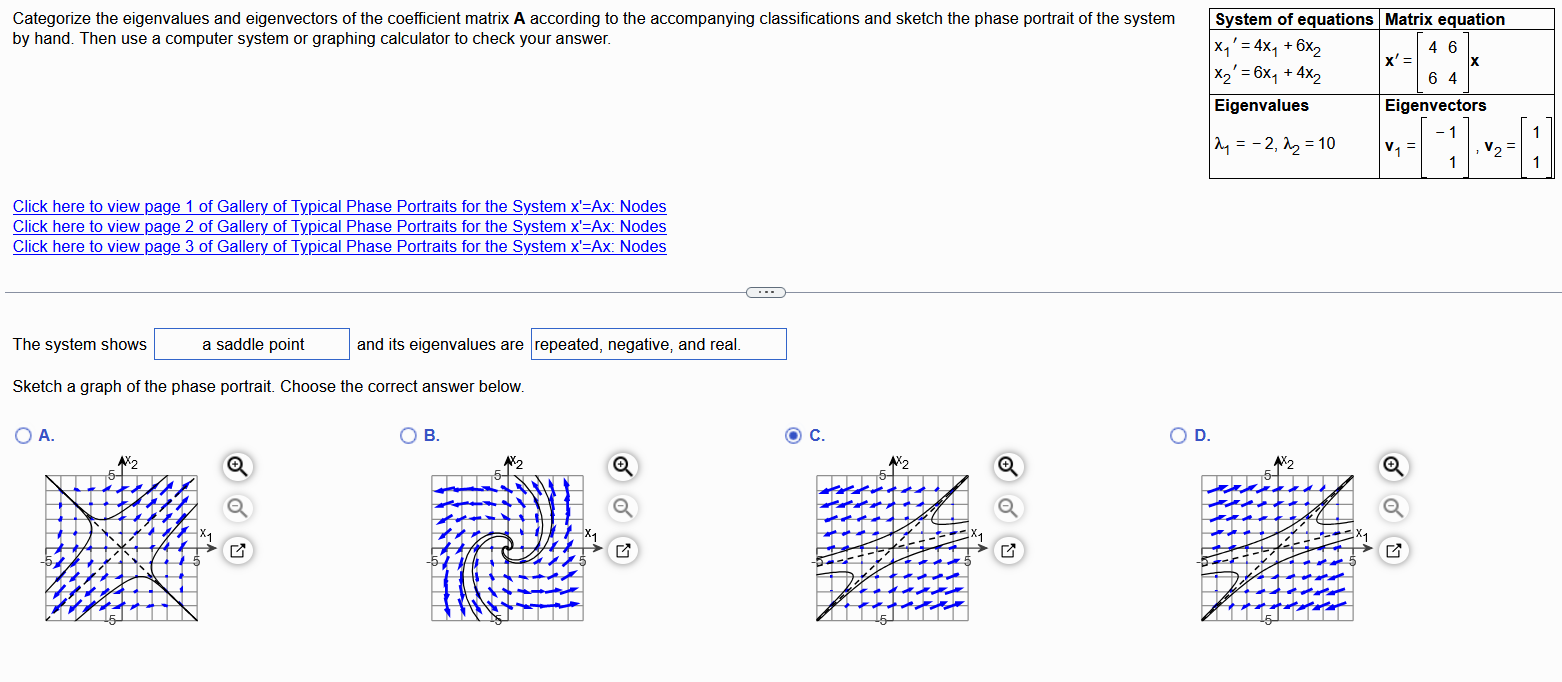Zoom out on the phase portrait for option A

click(x=237, y=508)
